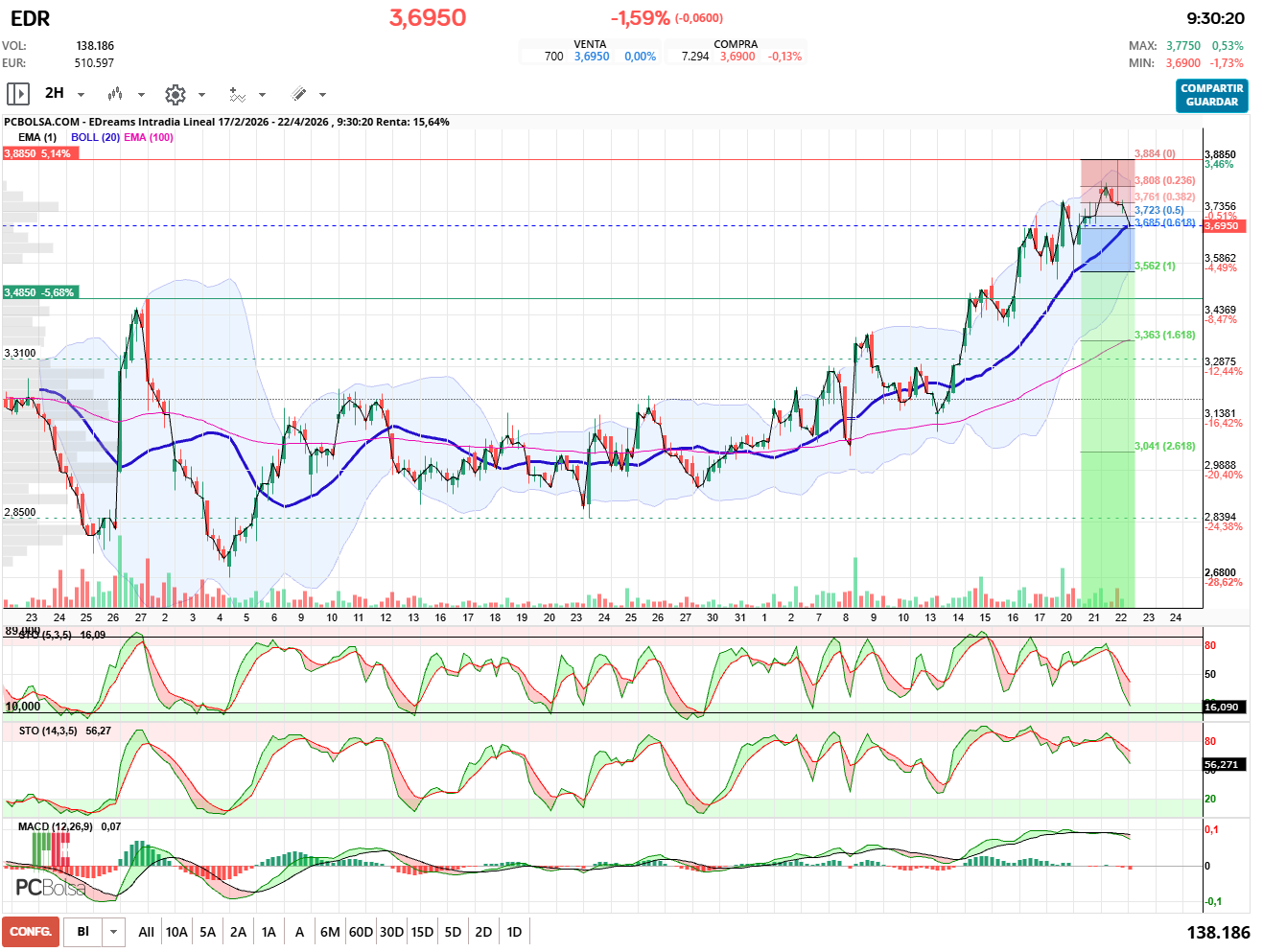The image size is (1263, 952).
Task: Click the 3,8850 red price level marker
Action: pos(37,153)
